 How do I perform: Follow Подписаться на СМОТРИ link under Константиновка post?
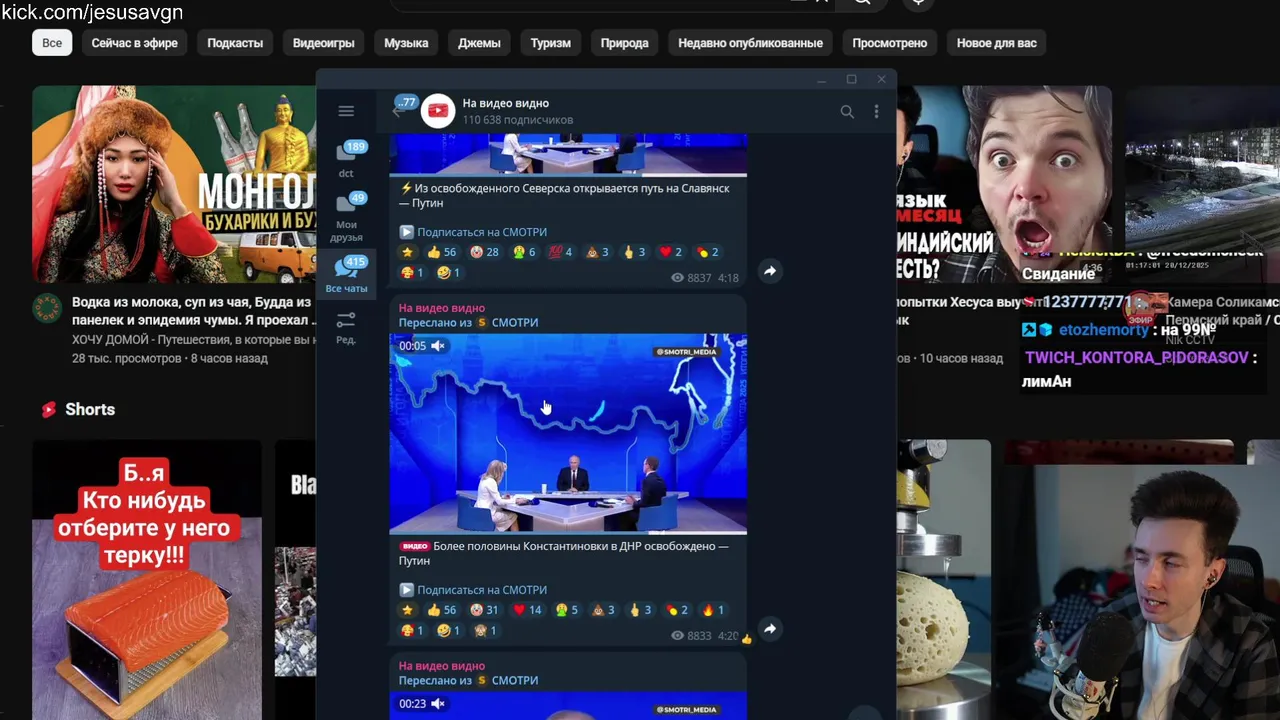tap(481, 590)
